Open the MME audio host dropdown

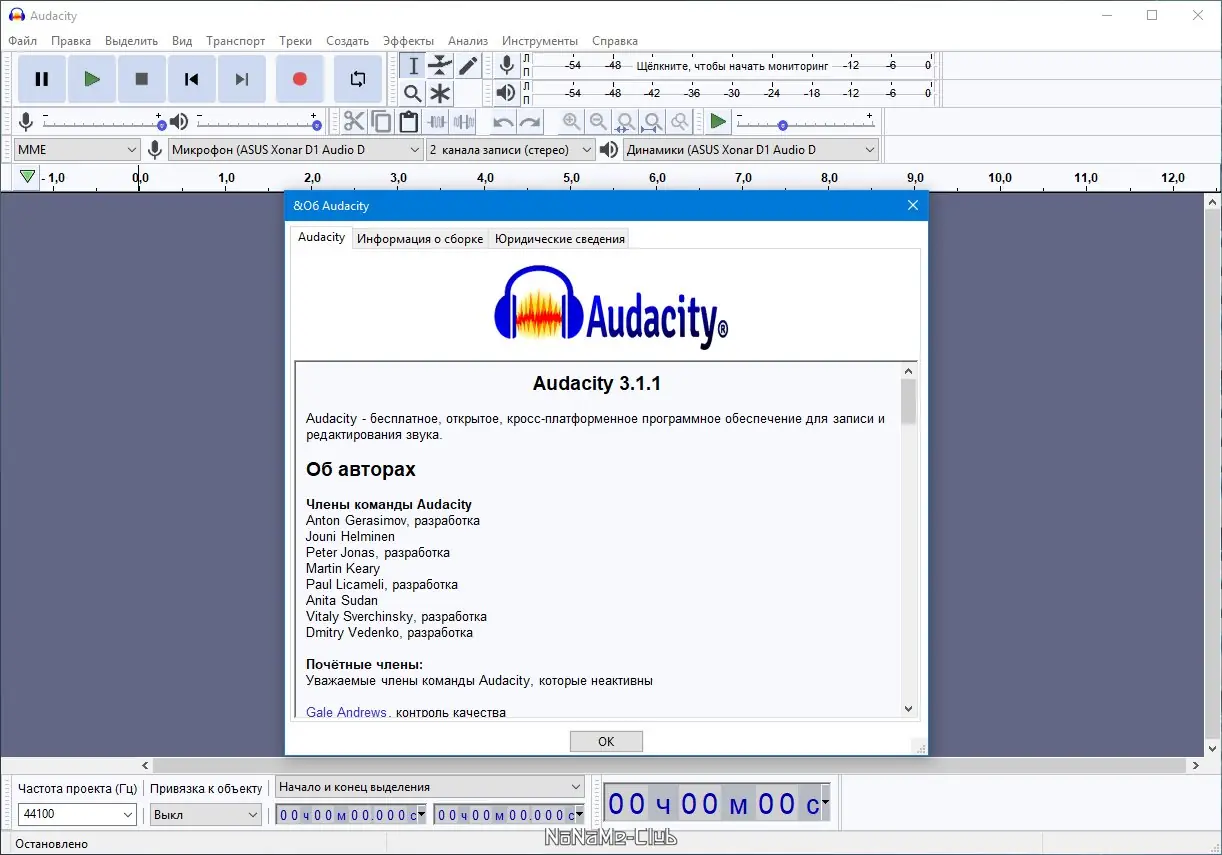[77, 150]
